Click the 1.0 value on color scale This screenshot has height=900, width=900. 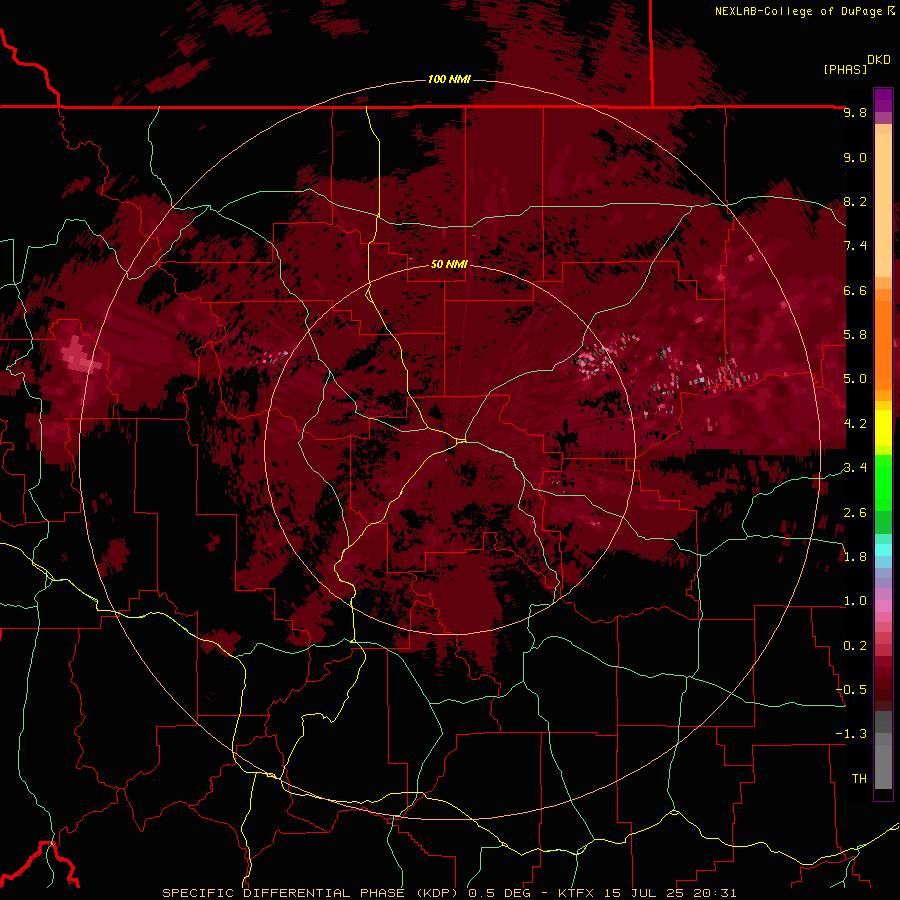tap(855, 602)
